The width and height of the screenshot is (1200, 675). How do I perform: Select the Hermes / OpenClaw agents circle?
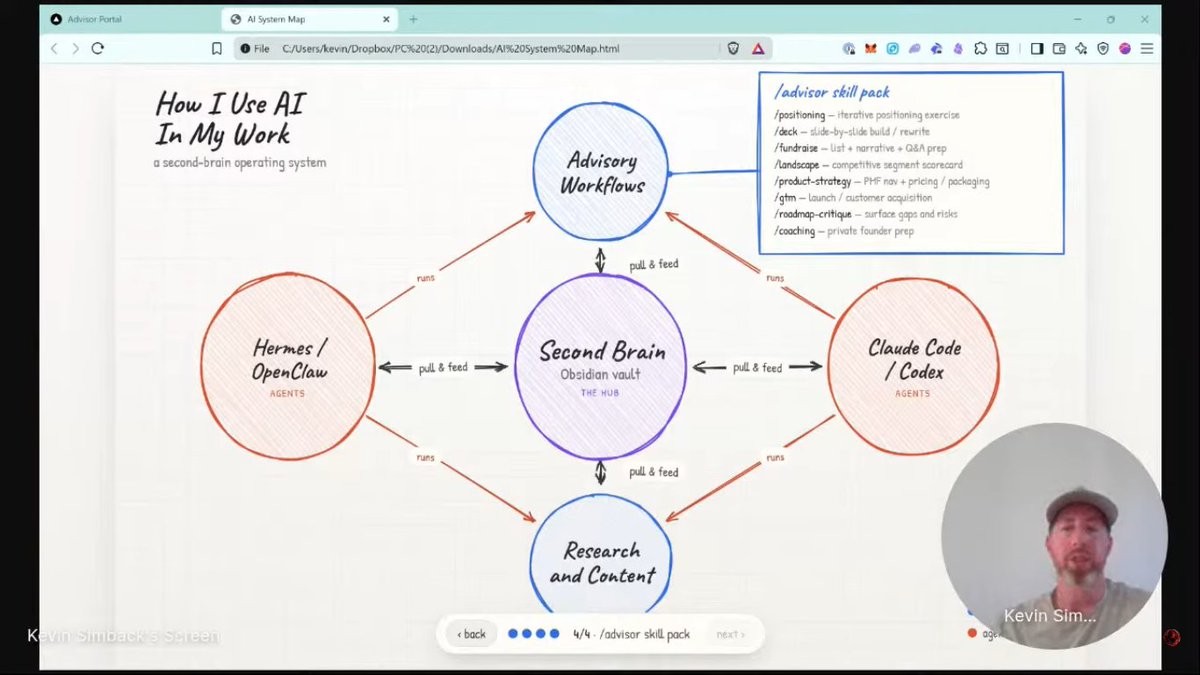(x=288, y=366)
